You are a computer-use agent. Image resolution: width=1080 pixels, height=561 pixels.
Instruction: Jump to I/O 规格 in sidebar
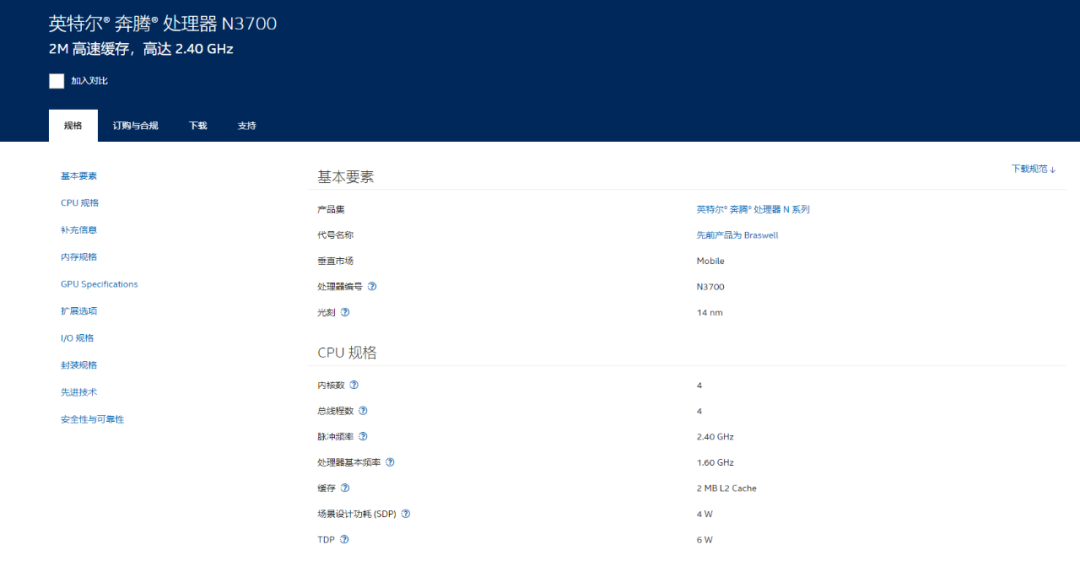[x=77, y=338]
